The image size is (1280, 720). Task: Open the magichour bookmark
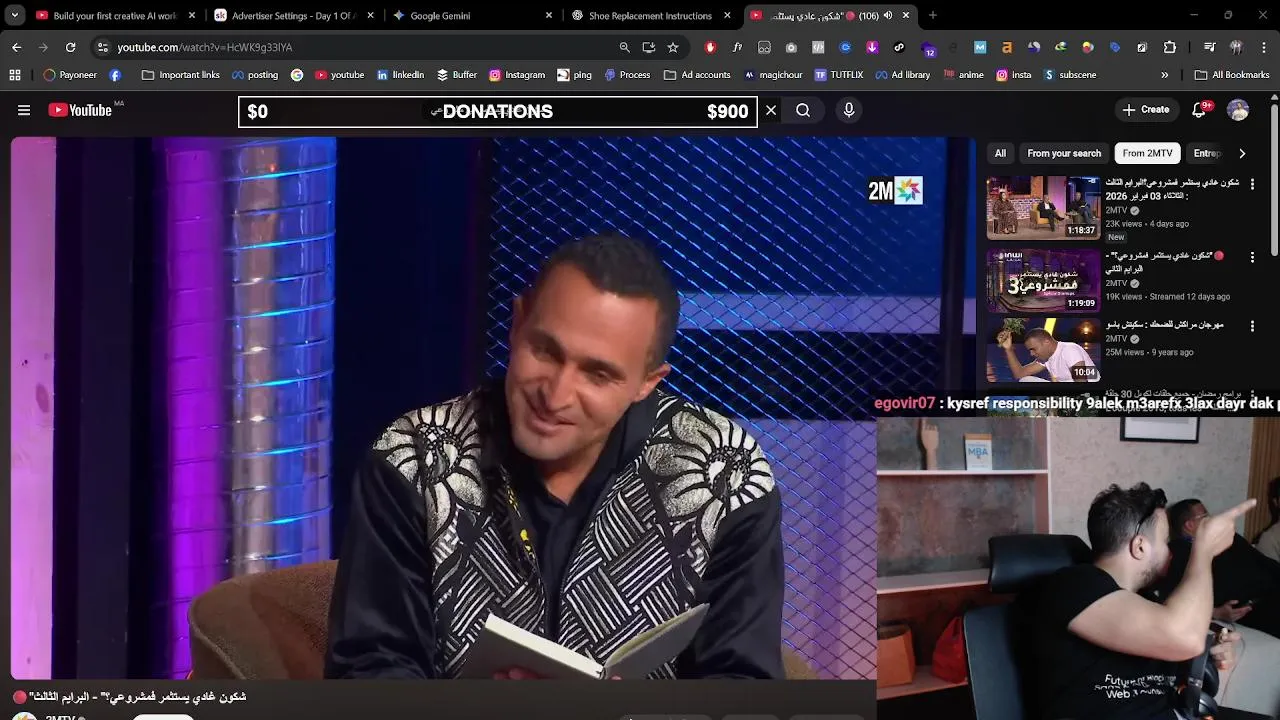point(774,75)
